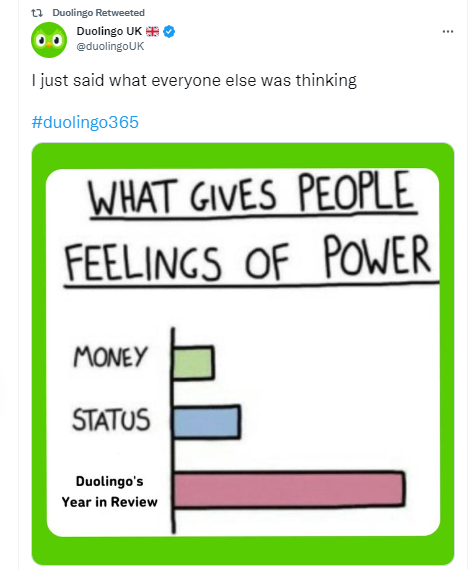Click the tweet text about everyone thinking
The height and width of the screenshot is (570, 473).
194,81
